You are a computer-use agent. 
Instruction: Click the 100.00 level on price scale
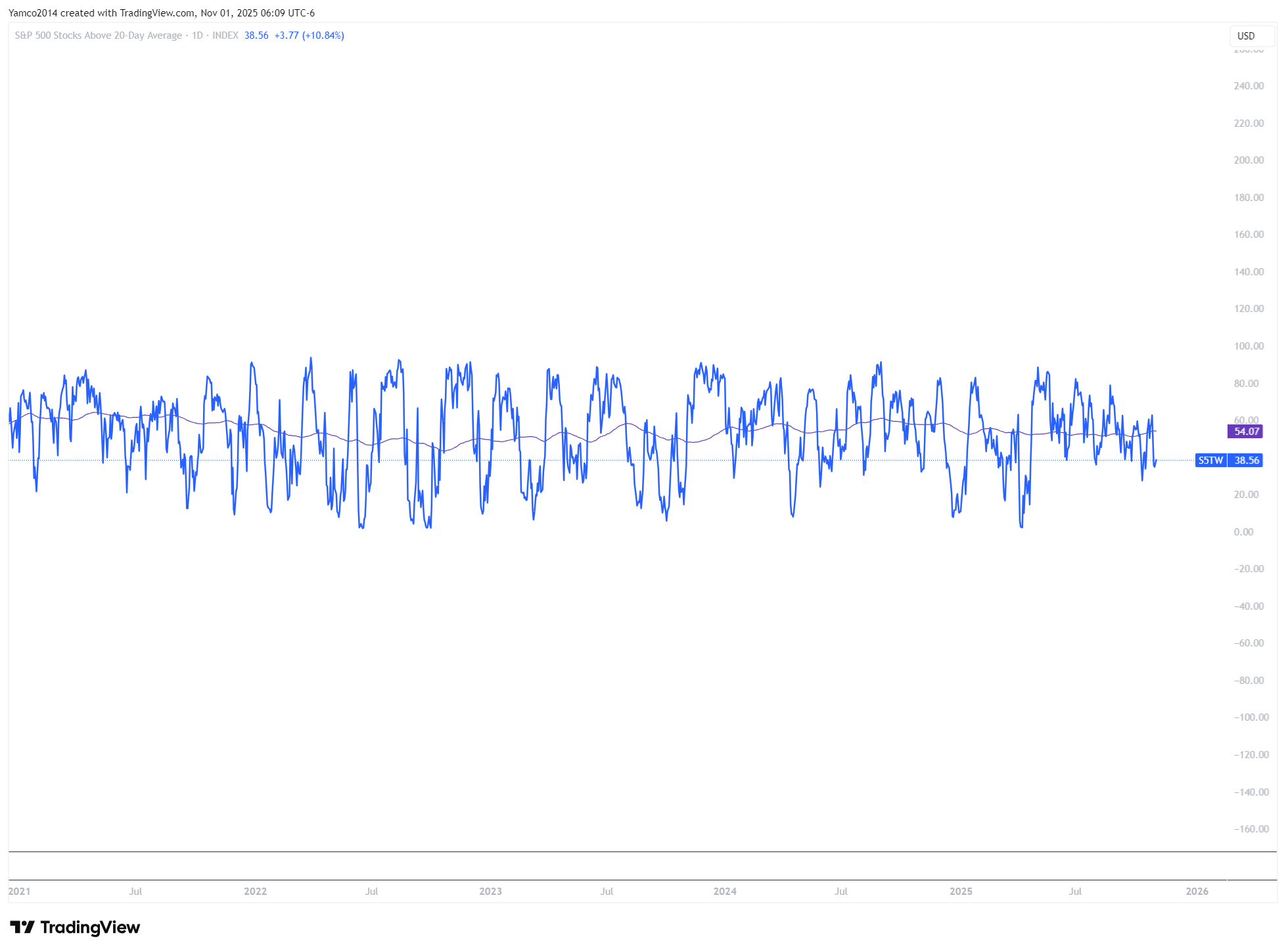click(x=1249, y=346)
